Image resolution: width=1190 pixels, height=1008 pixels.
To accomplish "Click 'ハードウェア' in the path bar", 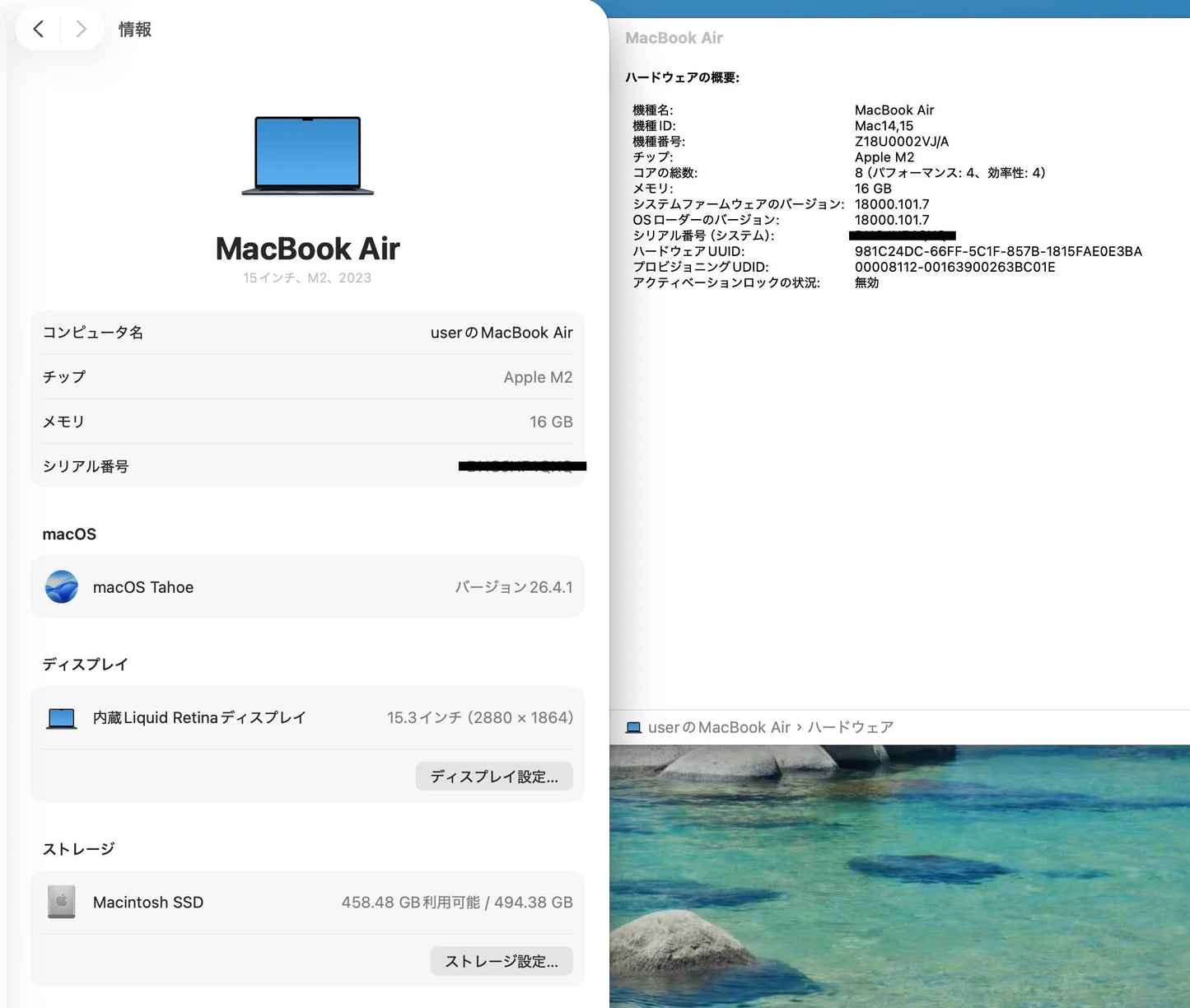I will click(850, 728).
